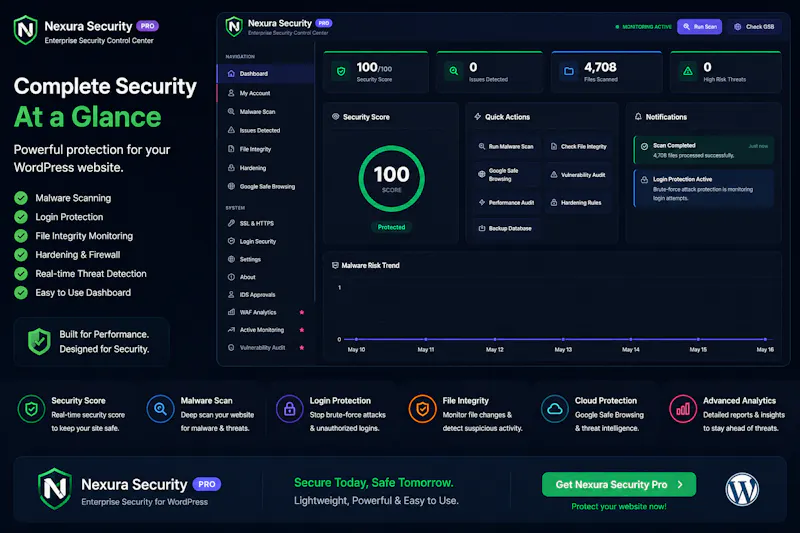Click the Settings globe icon in sidebar
This screenshot has width=800, height=533.
pyautogui.click(x=231, y=259)
